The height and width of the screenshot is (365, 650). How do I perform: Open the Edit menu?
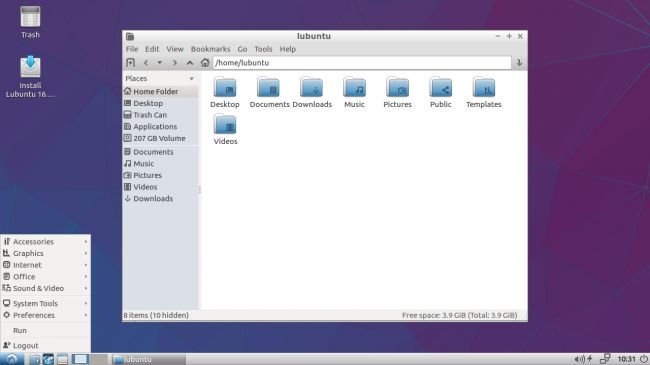point(152,49)
